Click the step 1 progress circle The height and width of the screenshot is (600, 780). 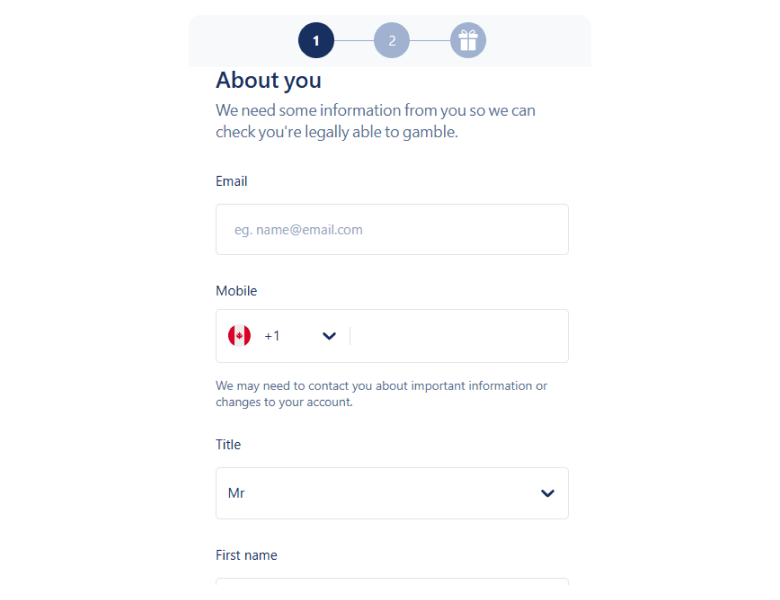point(316,41)
